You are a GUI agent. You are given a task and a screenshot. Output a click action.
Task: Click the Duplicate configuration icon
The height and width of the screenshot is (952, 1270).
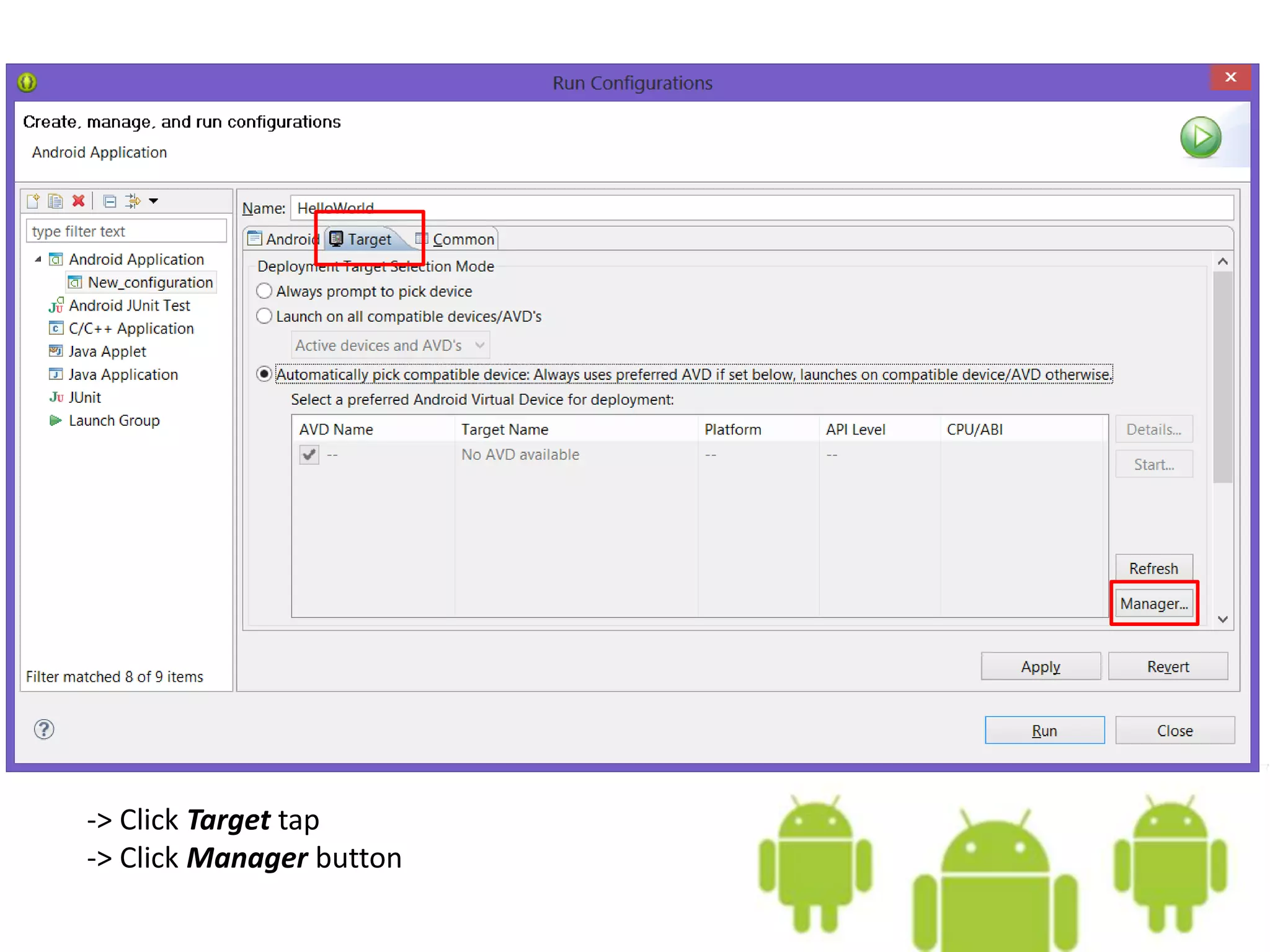(x=55, y=201)
